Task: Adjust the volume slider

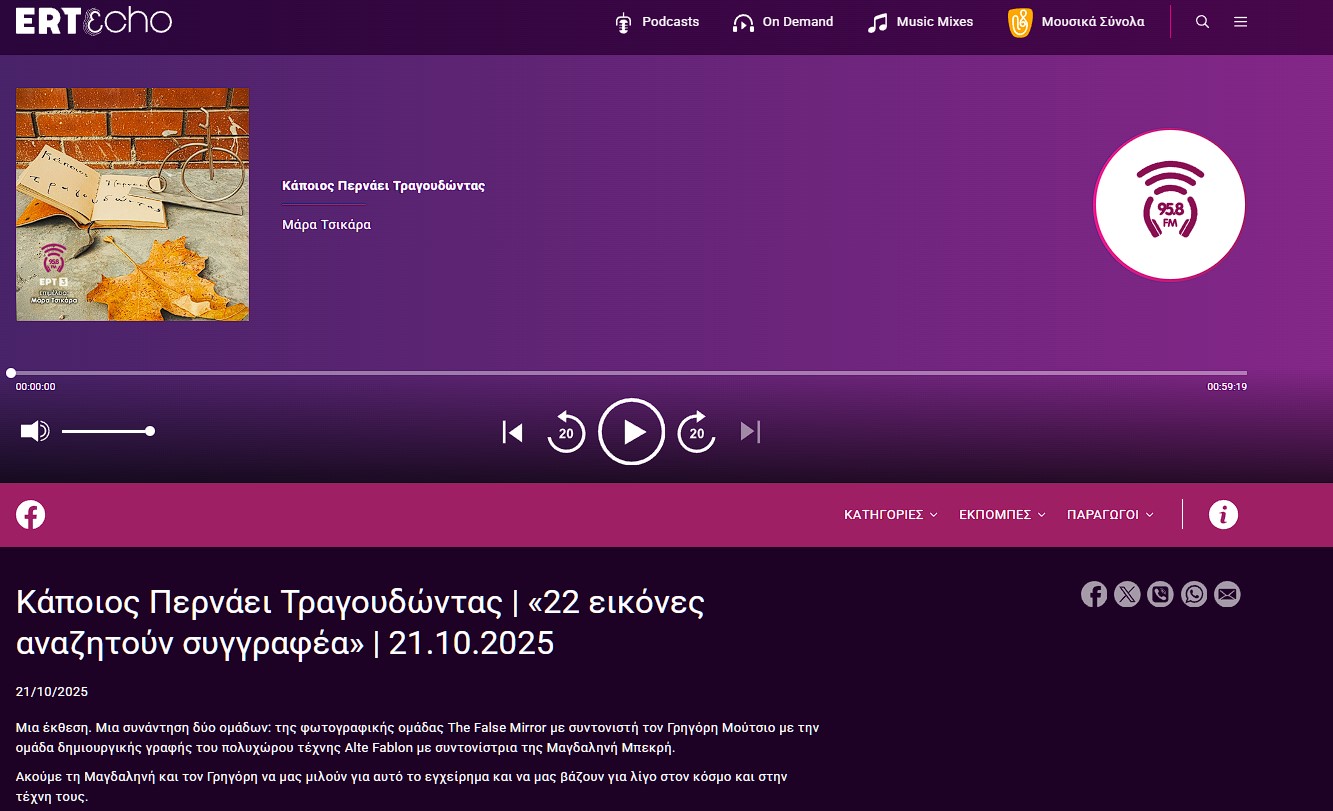Action: pos(106,431)
